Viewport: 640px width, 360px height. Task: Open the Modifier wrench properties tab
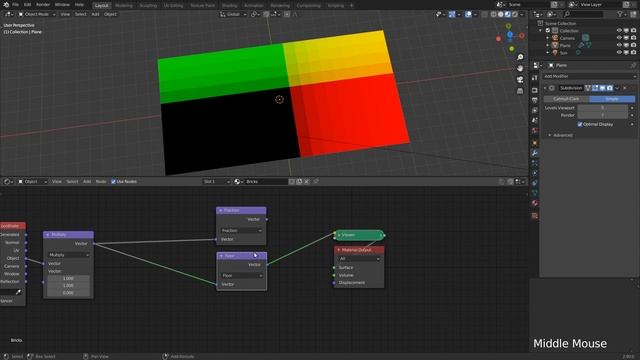[x=535, y=153]
